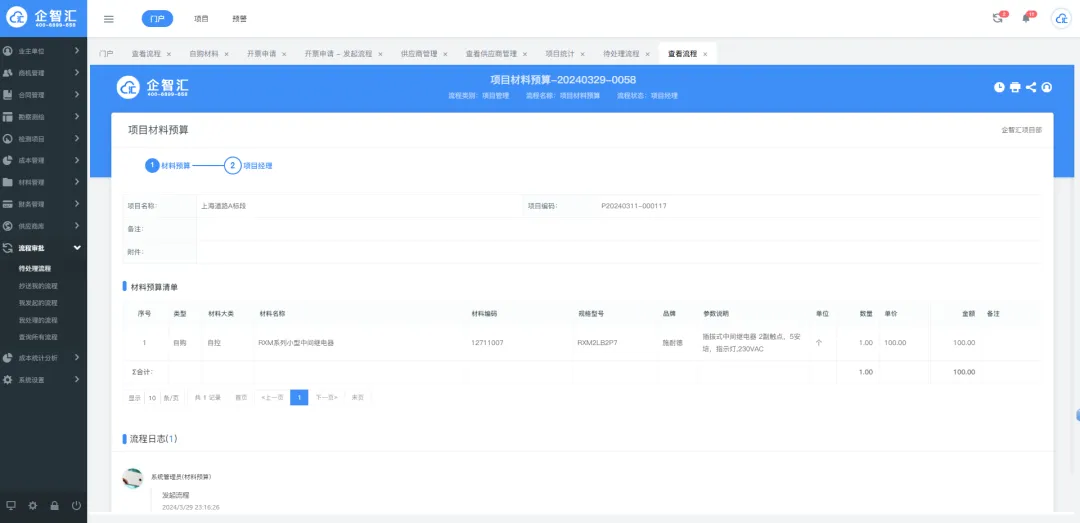The image size is (1080, 523).
Task: Click the 首页 first page button
Action: [x=241, y=398]
